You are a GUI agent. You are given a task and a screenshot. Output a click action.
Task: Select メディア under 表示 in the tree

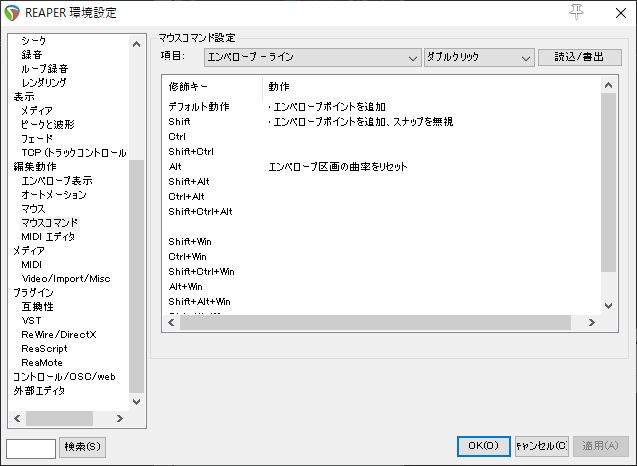tap(37, 111)
